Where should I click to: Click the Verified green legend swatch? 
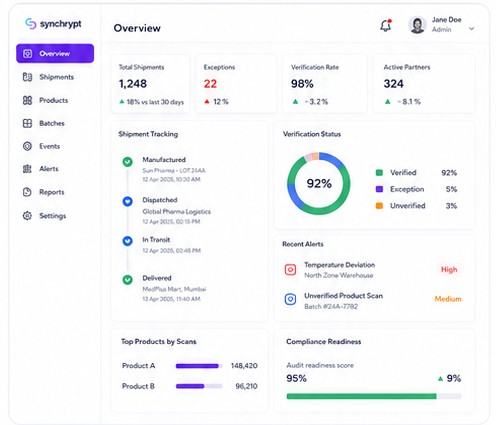379,173
